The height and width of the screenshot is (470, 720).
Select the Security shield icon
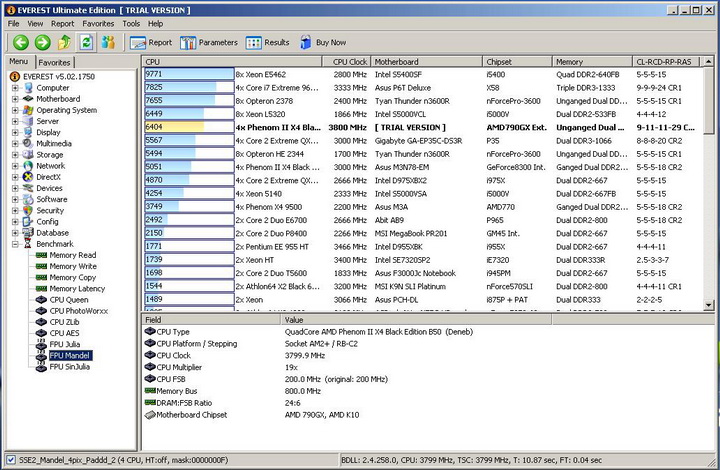28,210
